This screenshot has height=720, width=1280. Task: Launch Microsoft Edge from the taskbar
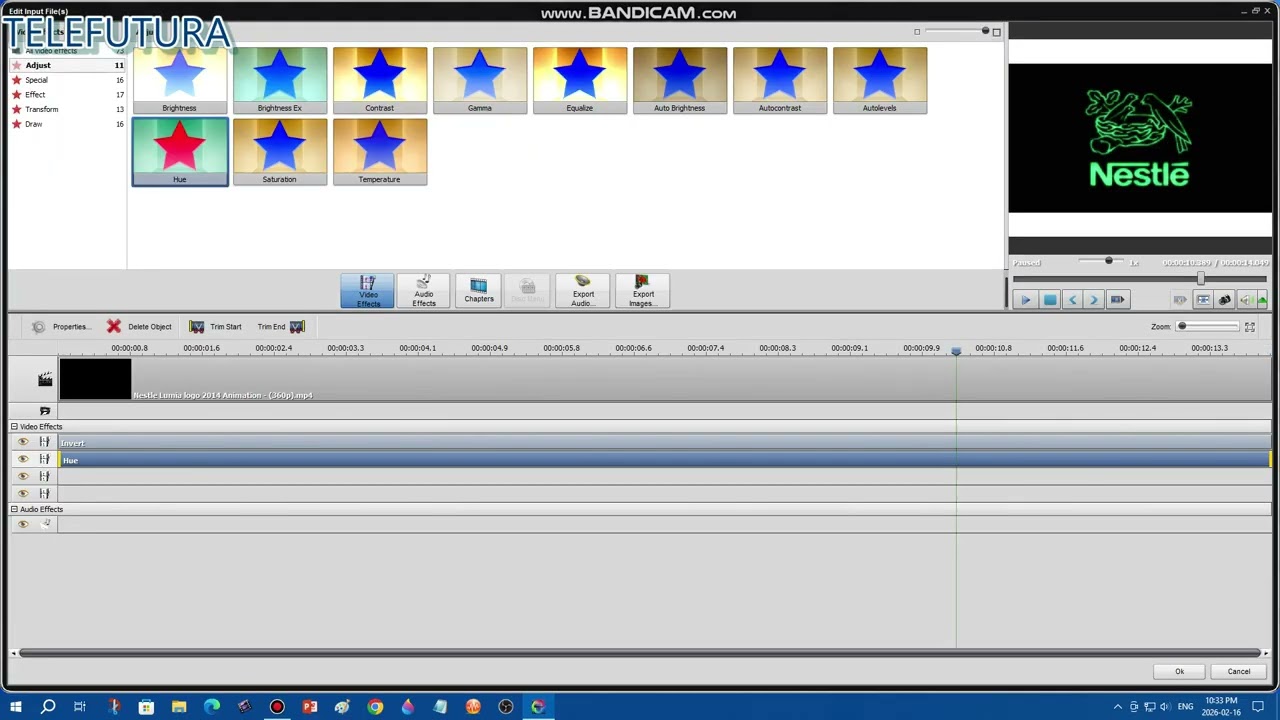[x=212, y=707]
